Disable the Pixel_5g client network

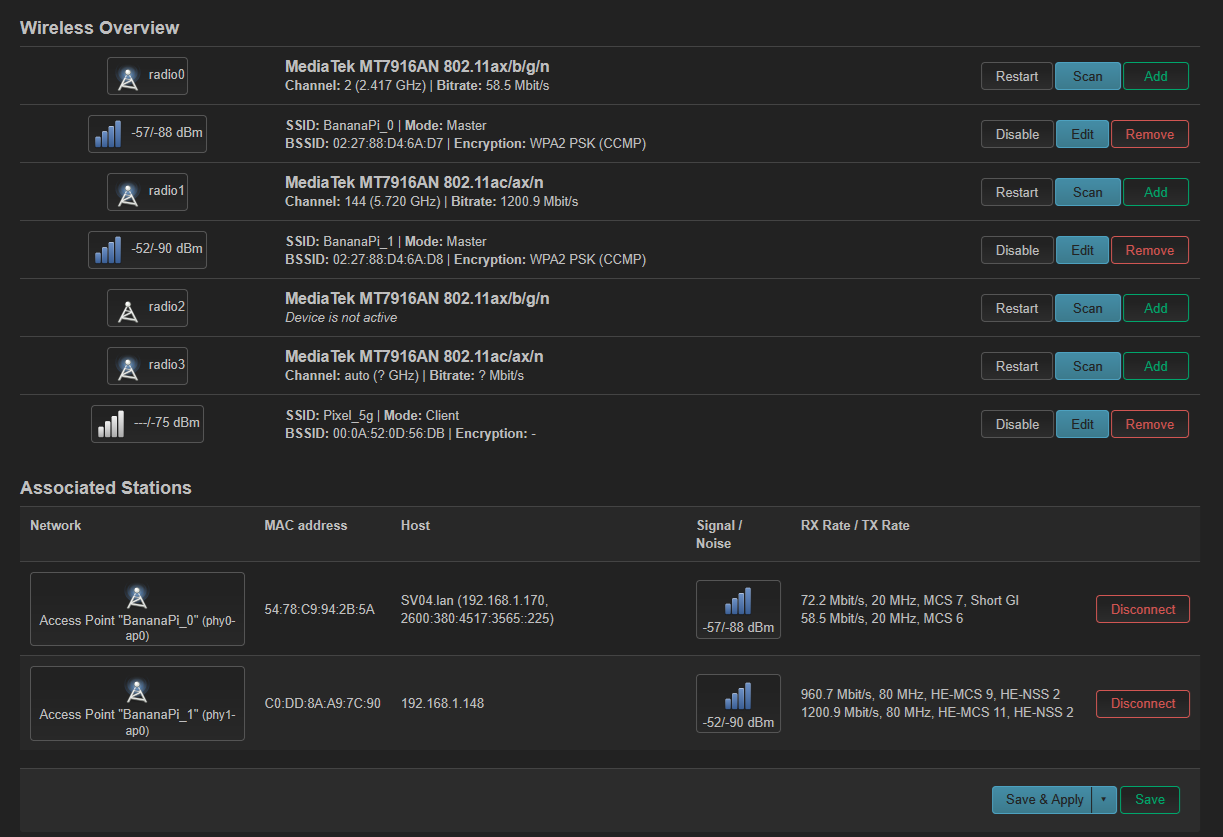pyautogui.click(x=1017, y=424)
